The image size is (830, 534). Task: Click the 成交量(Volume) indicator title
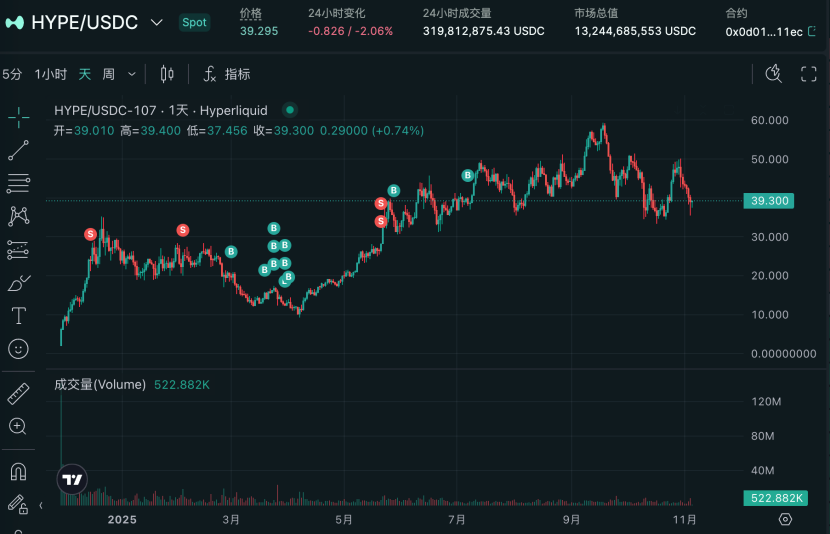(x=100, y=385)
